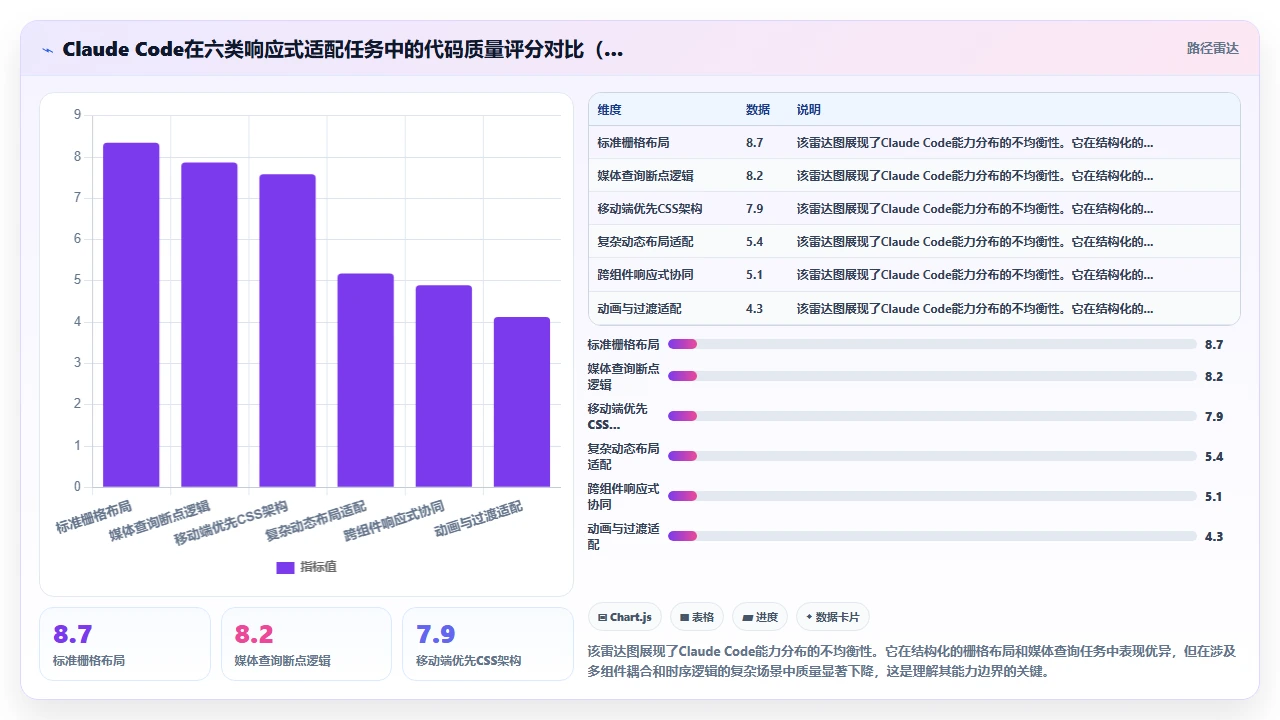Click the 媒体查询断点逻辑 bar in chart
Screen dimensions: 1280x720
tap(209, 325)
